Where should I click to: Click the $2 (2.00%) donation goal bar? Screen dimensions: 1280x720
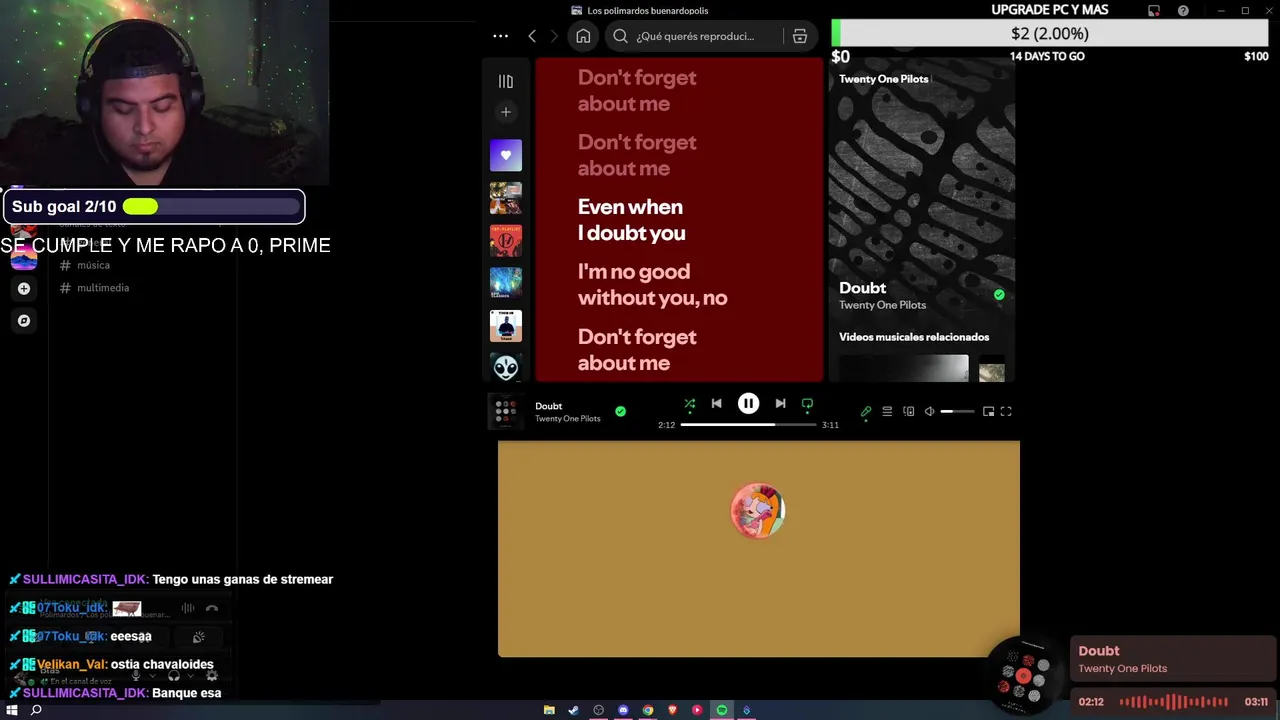[x=1050, y=33]
